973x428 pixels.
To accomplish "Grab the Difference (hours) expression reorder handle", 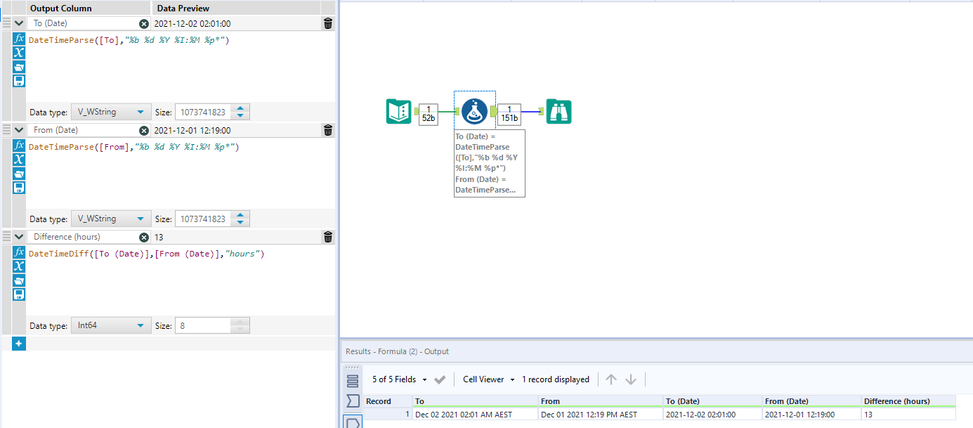I will (x=7, y=237).
